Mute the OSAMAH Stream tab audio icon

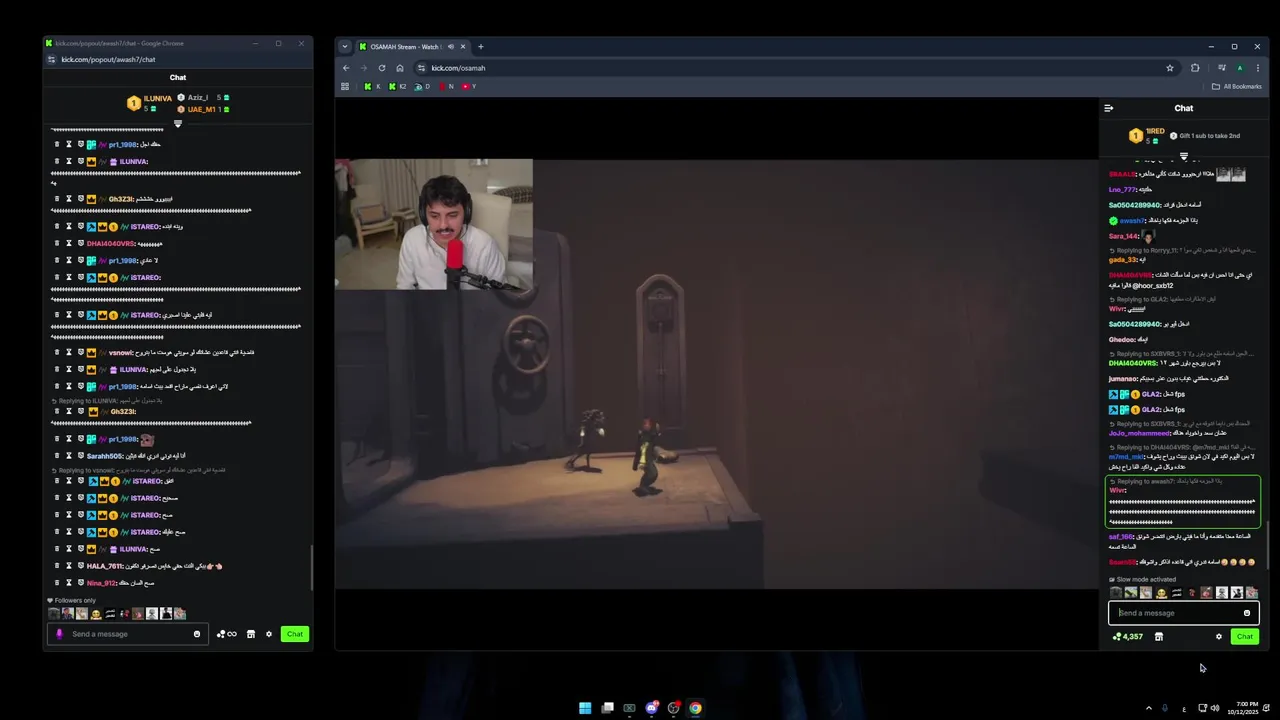pos(451,47)
